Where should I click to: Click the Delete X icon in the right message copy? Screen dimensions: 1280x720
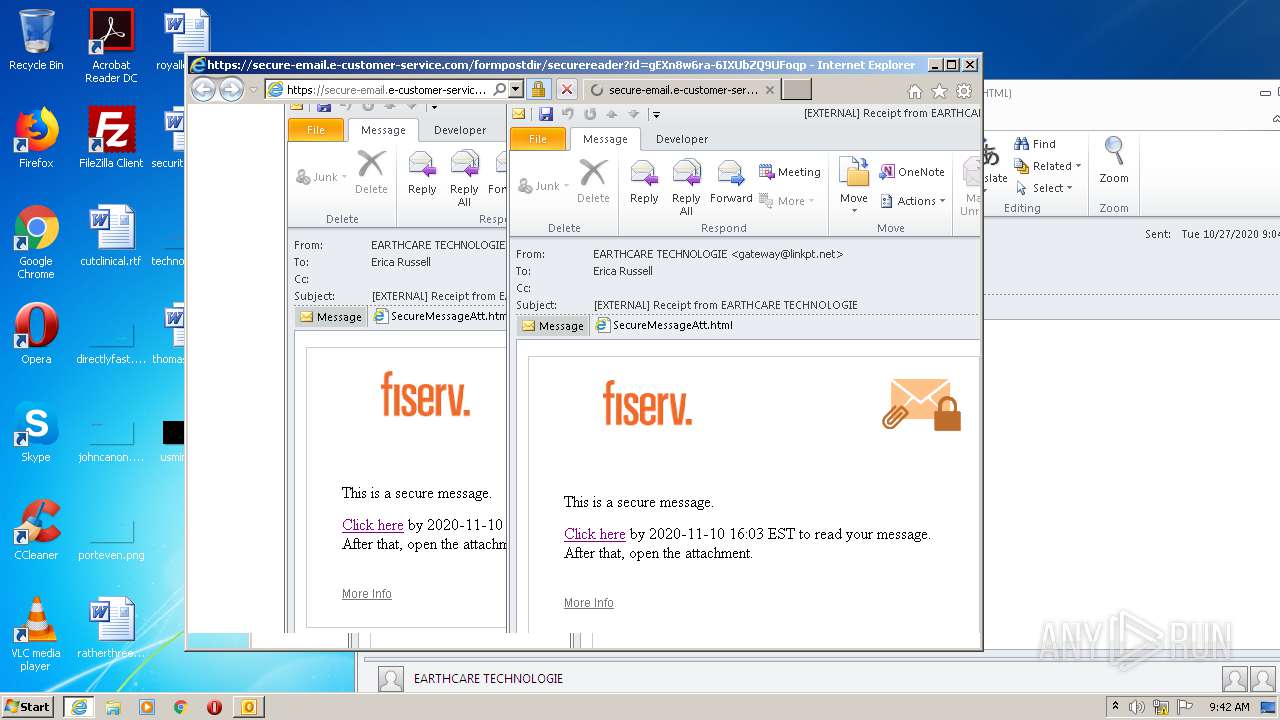tap(593, 181)
